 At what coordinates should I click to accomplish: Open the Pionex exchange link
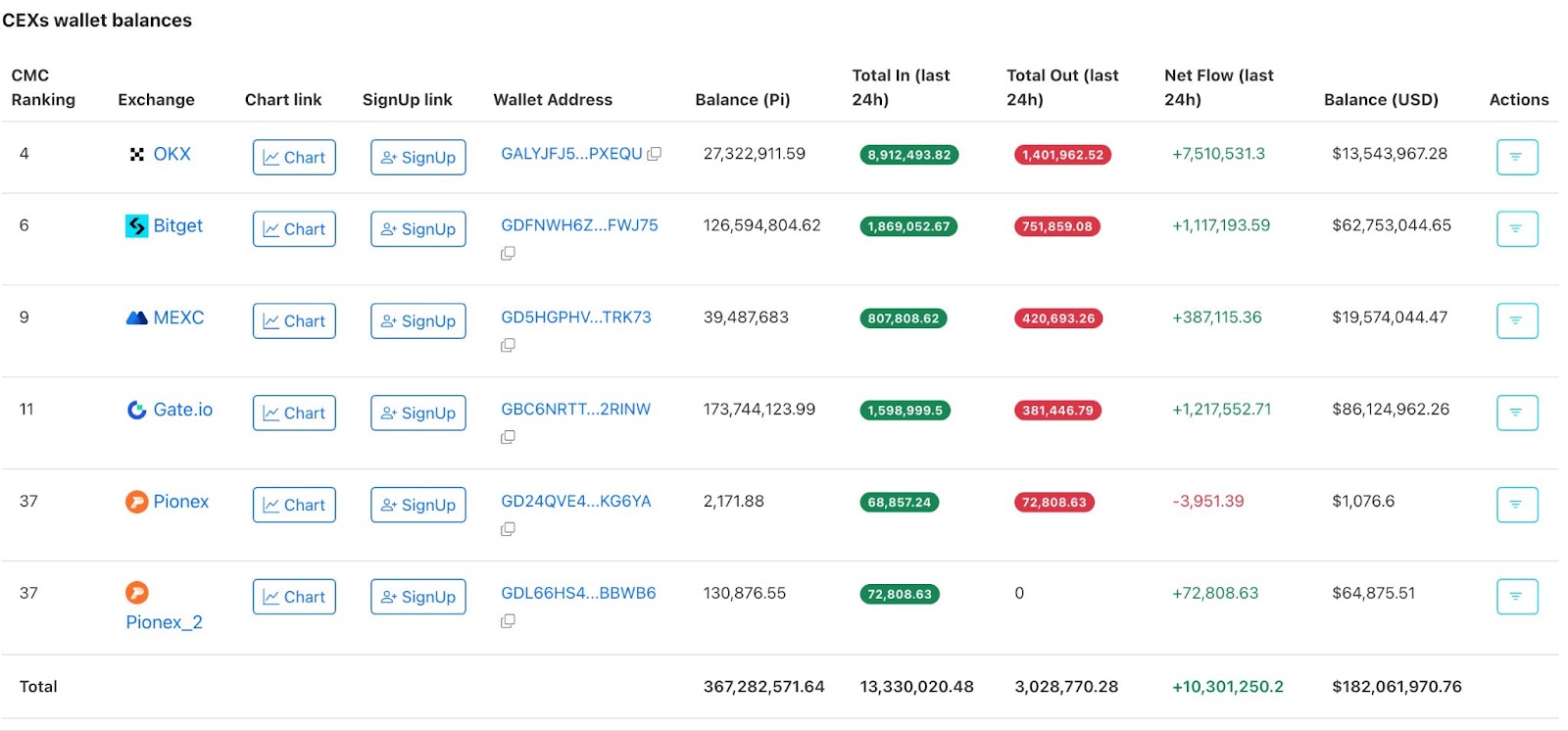(x=180, y=502)
